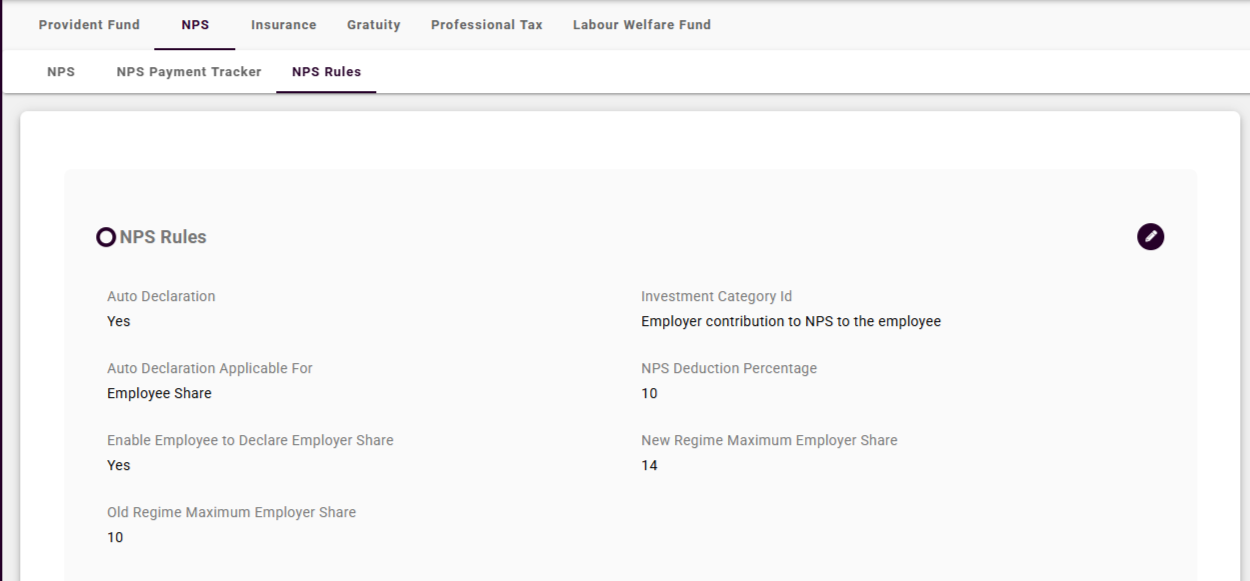Edit NPS Rules with the pencil icon

(1150, 237)
